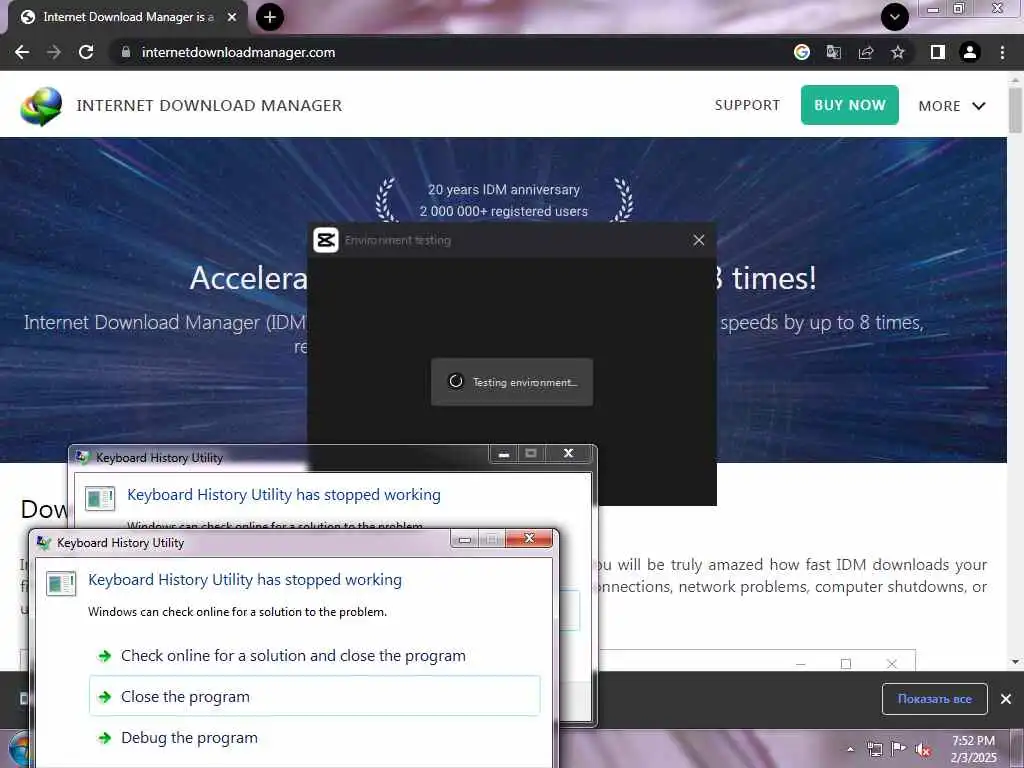Dismiss the downloads bar with the X
1024x768 pixels.
click(1006, 699)
